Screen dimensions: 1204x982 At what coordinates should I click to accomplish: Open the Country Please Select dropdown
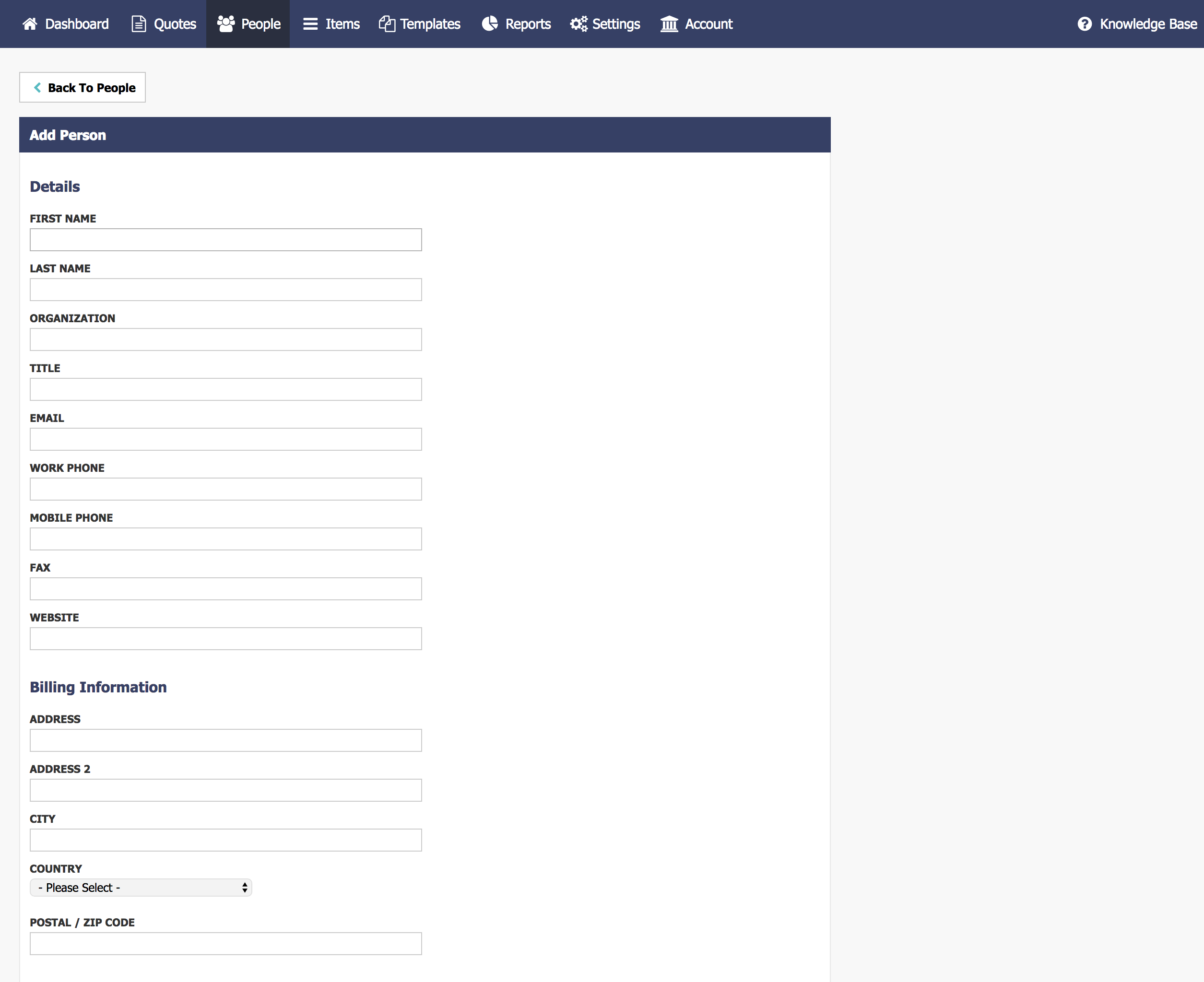point(141,888)
